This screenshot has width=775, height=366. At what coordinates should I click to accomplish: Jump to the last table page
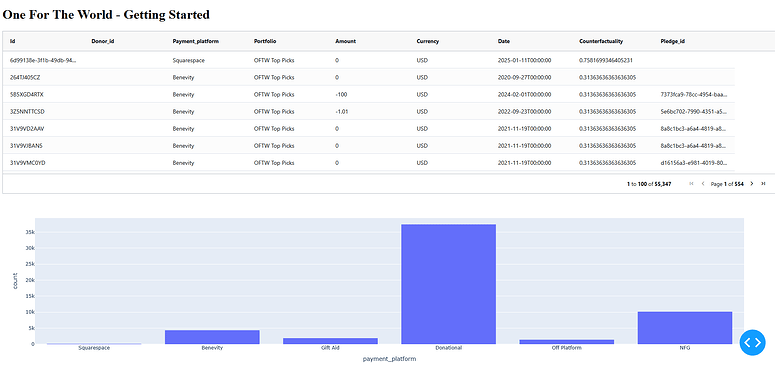(763, 184)
